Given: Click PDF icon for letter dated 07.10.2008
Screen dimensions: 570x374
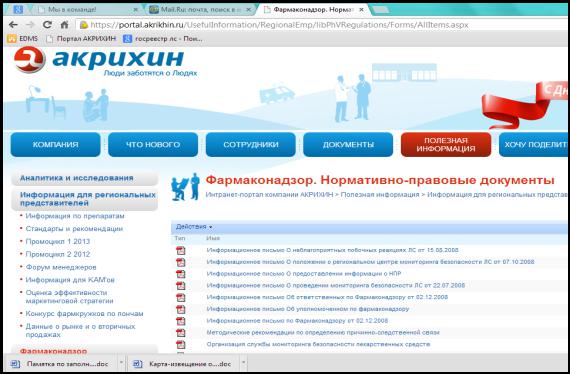Looking at the screenshot, I should [x=181, y=262].
